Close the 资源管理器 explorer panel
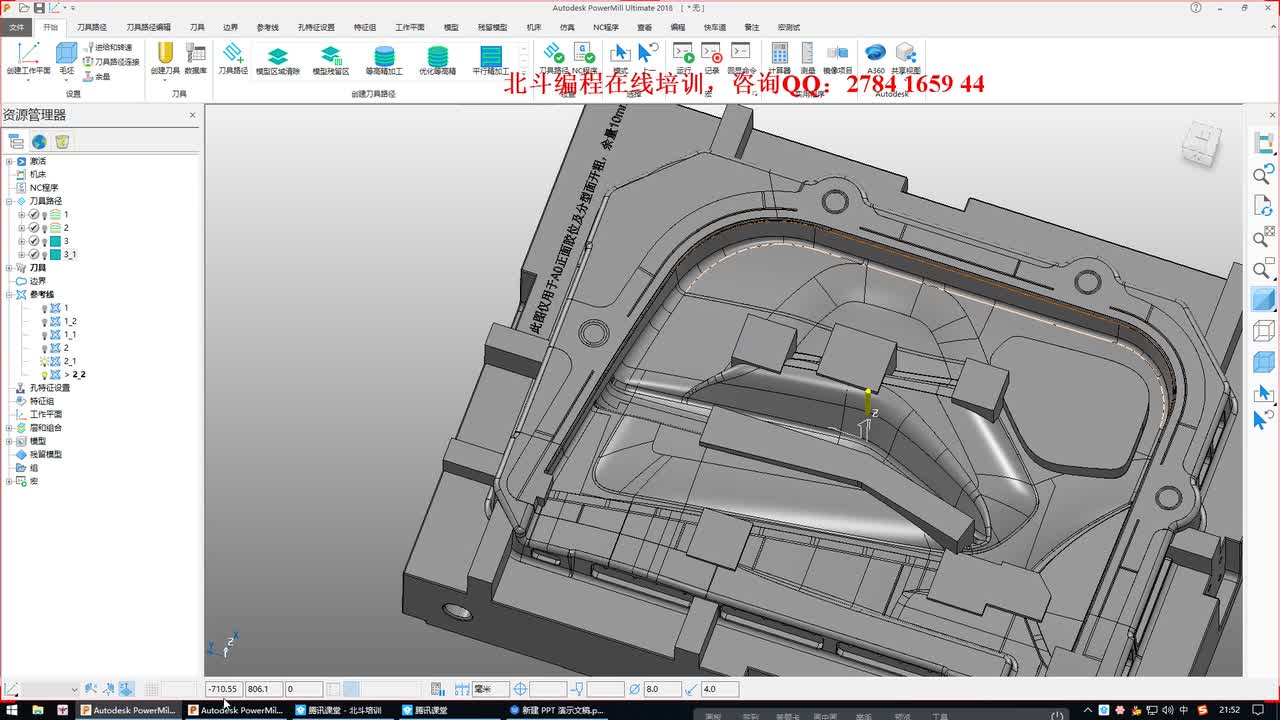1280x720 pixels. [x=193, y=115]
